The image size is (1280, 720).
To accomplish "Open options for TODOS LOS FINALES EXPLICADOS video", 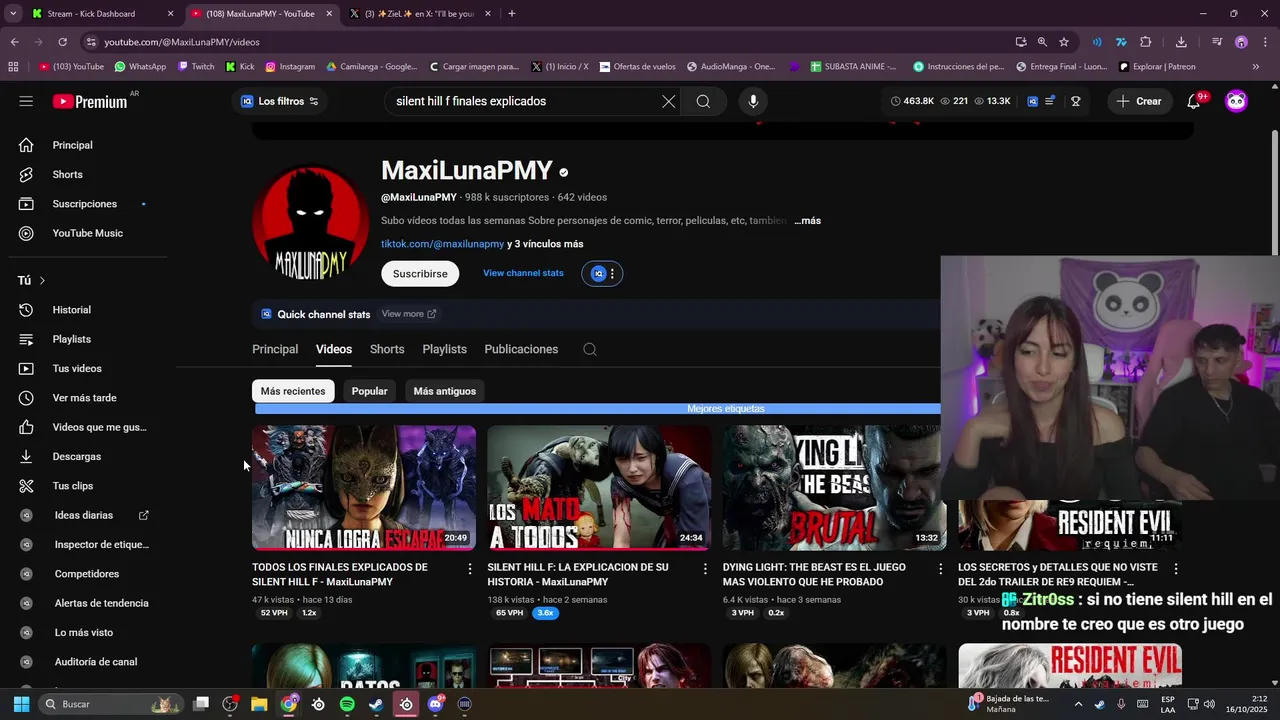I will coord(470,568).
